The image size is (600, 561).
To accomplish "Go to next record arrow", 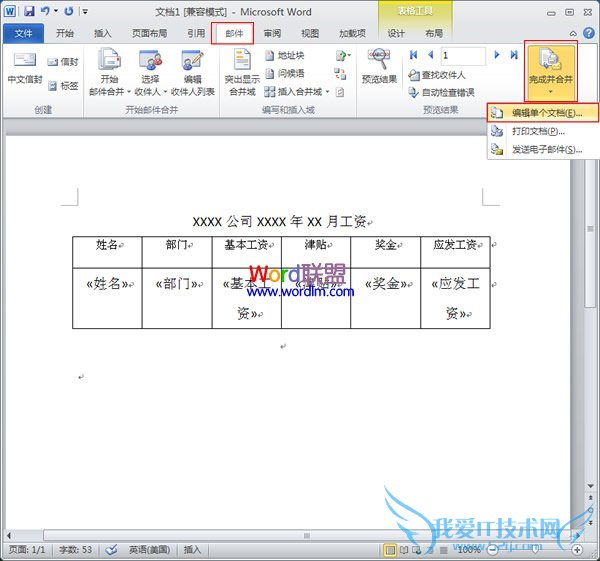I will [x=497, y=55].
